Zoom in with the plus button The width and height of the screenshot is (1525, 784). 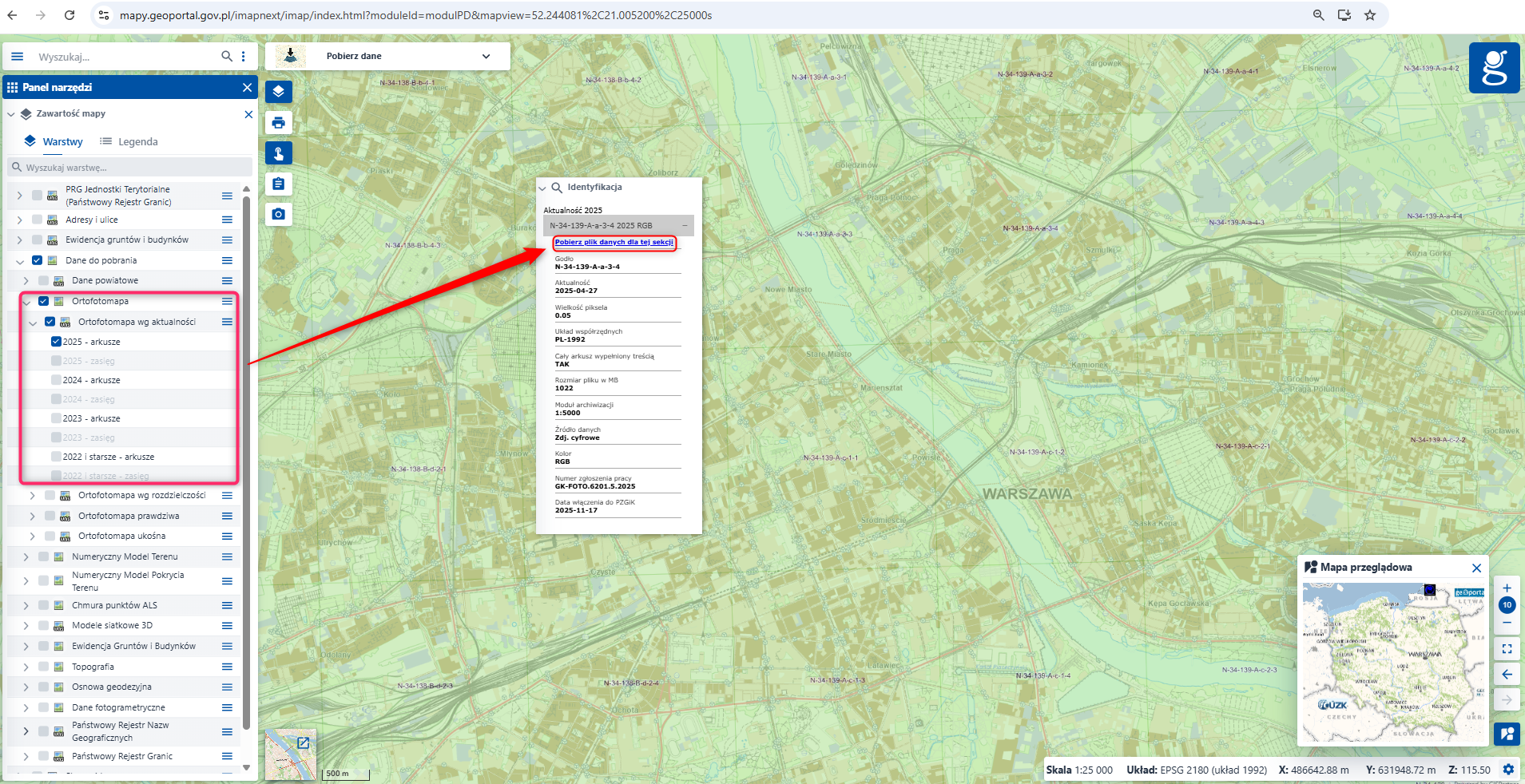pos(1507,588)
